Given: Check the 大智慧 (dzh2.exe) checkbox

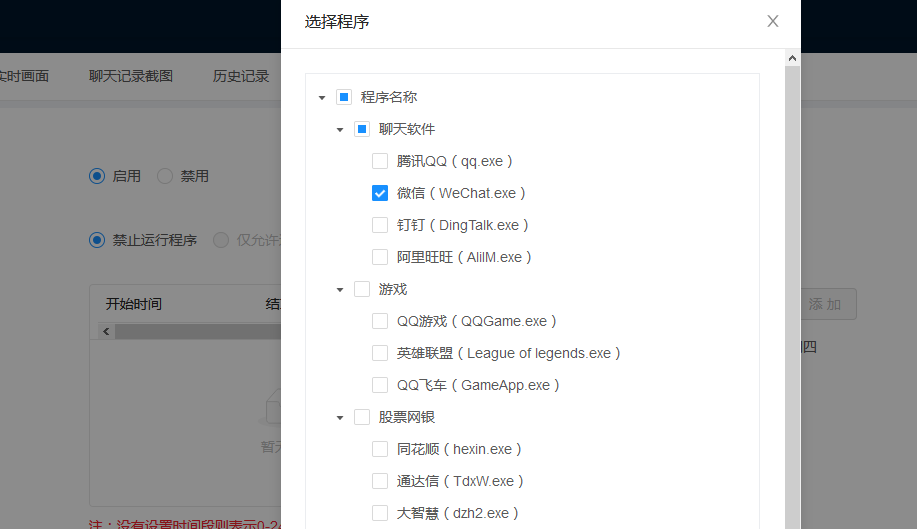Looking at the screenshot, I should tap(380, 513).
